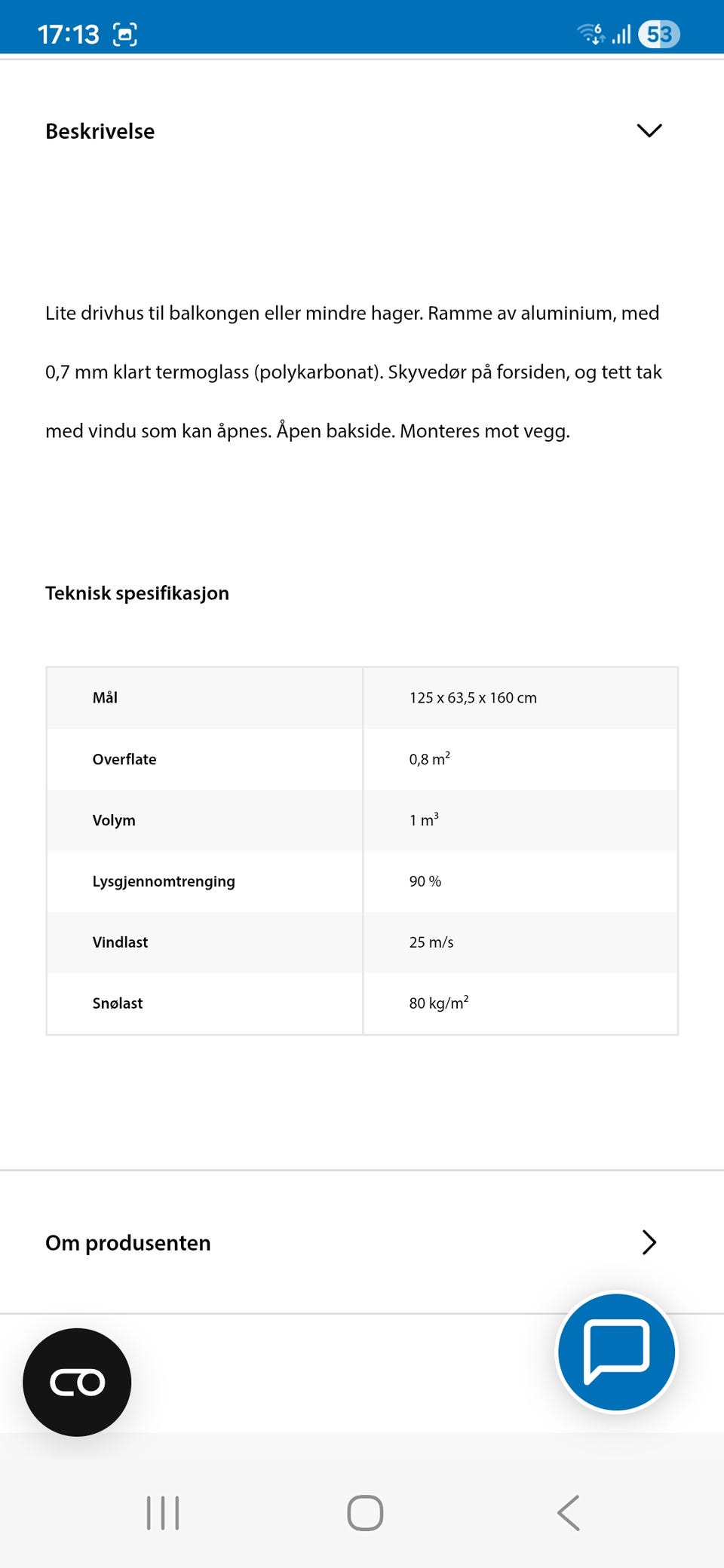The image size is (724, 1568).
Task: Select the Snølast value 80 kg/m²
Action: 438,1003
